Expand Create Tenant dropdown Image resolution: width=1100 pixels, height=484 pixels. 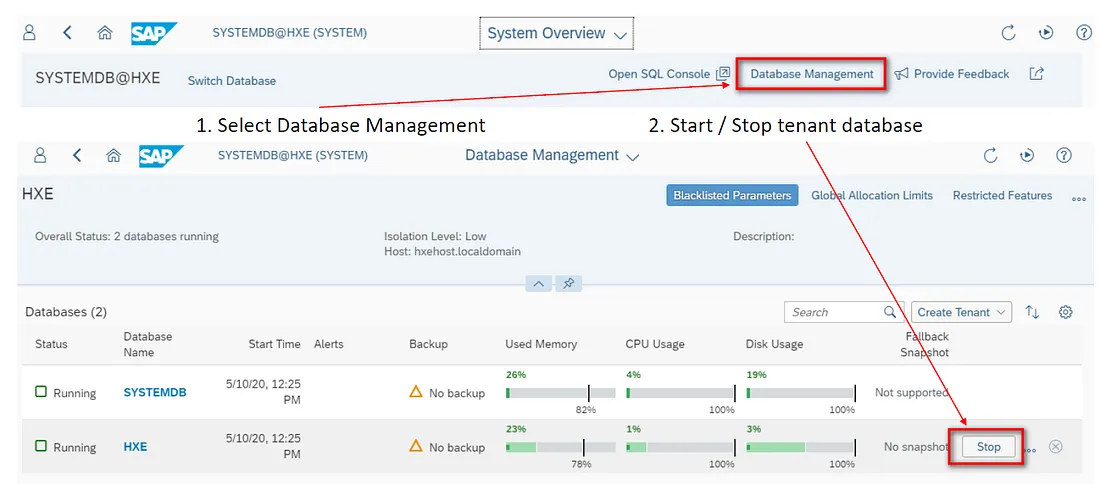[x=962, y=312]
